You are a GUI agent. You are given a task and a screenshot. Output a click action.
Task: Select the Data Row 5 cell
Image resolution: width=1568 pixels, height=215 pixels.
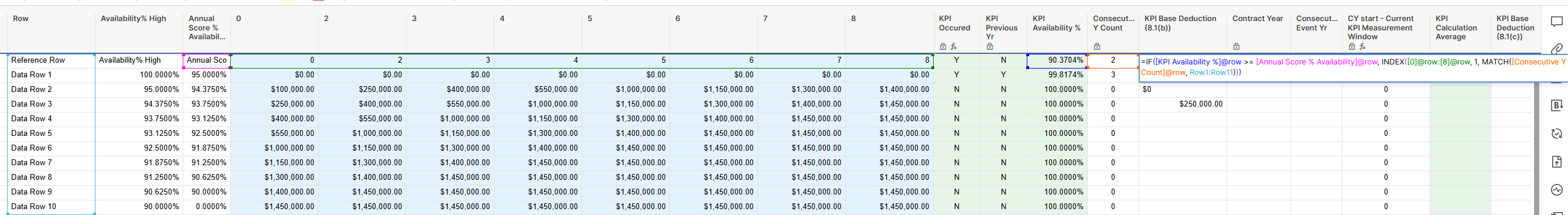[51, 134]
